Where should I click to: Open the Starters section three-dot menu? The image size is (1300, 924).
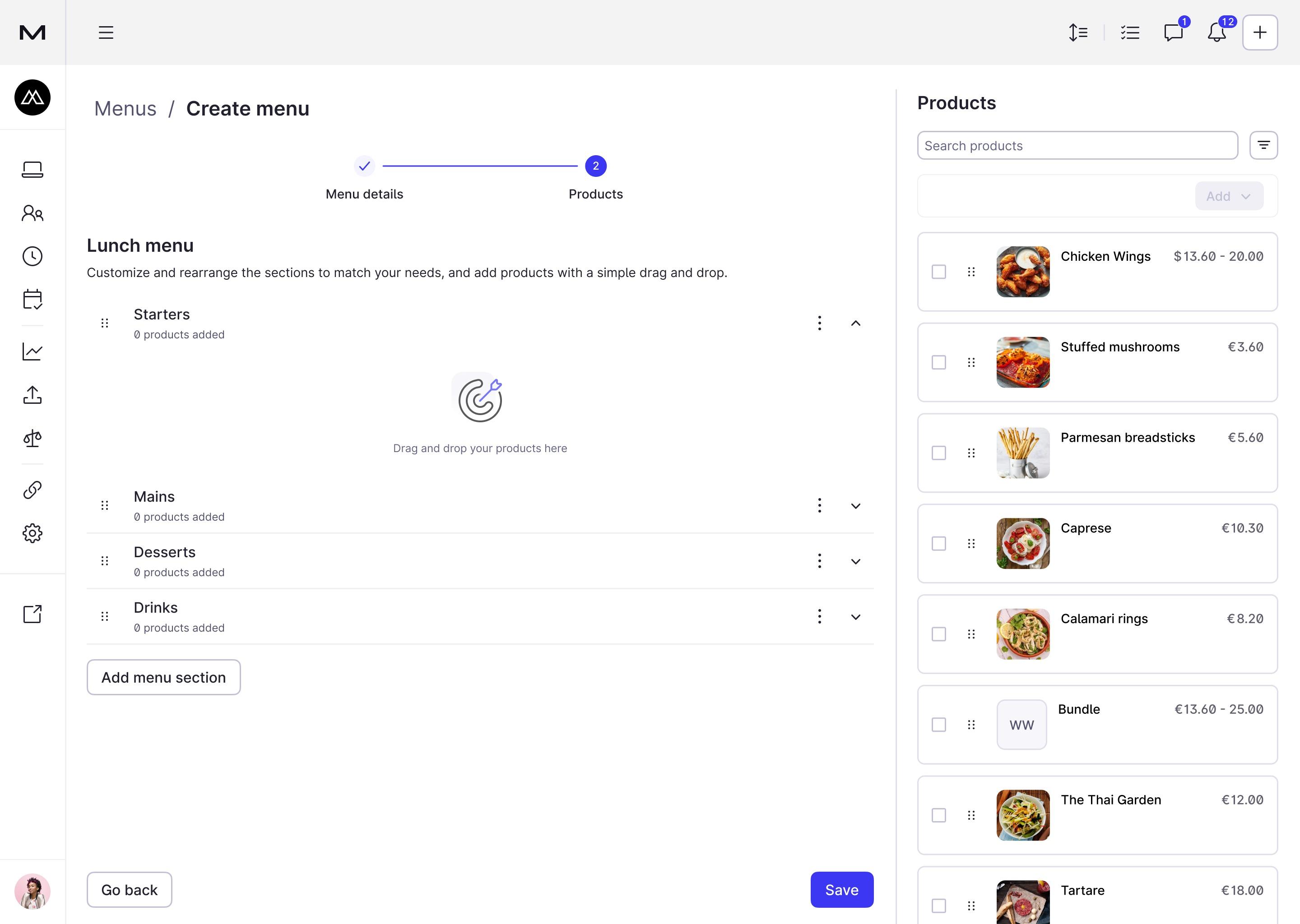[x=819, y=323]
